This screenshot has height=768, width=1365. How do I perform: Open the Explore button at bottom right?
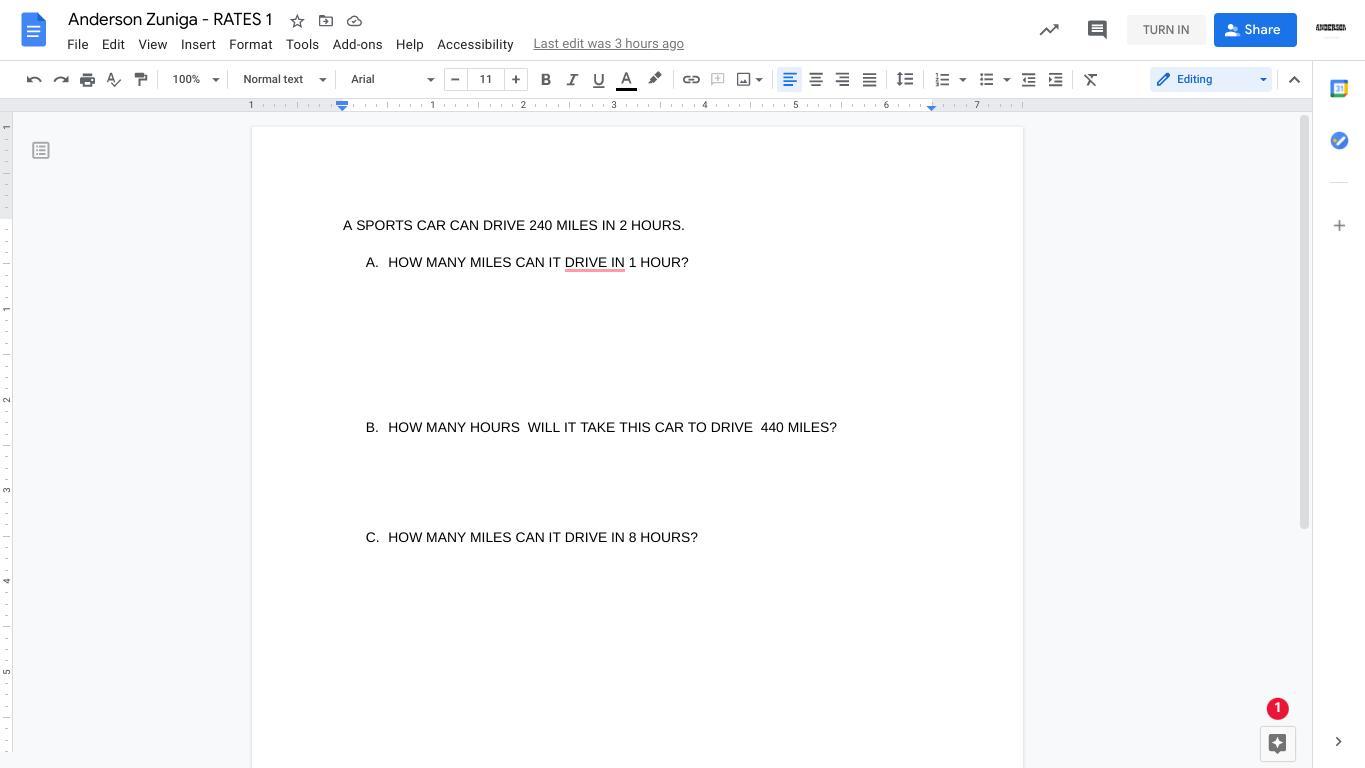click(1277, 743)
